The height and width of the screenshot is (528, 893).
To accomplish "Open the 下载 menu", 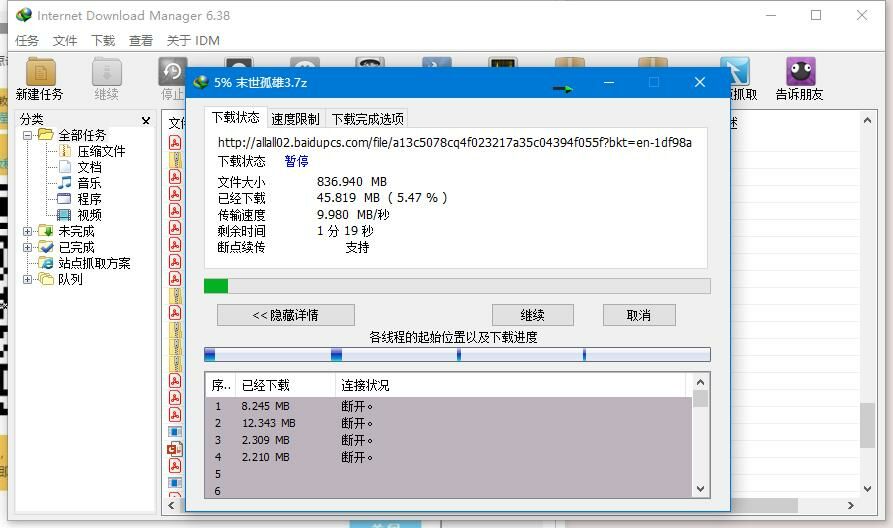I will [103, 41].
